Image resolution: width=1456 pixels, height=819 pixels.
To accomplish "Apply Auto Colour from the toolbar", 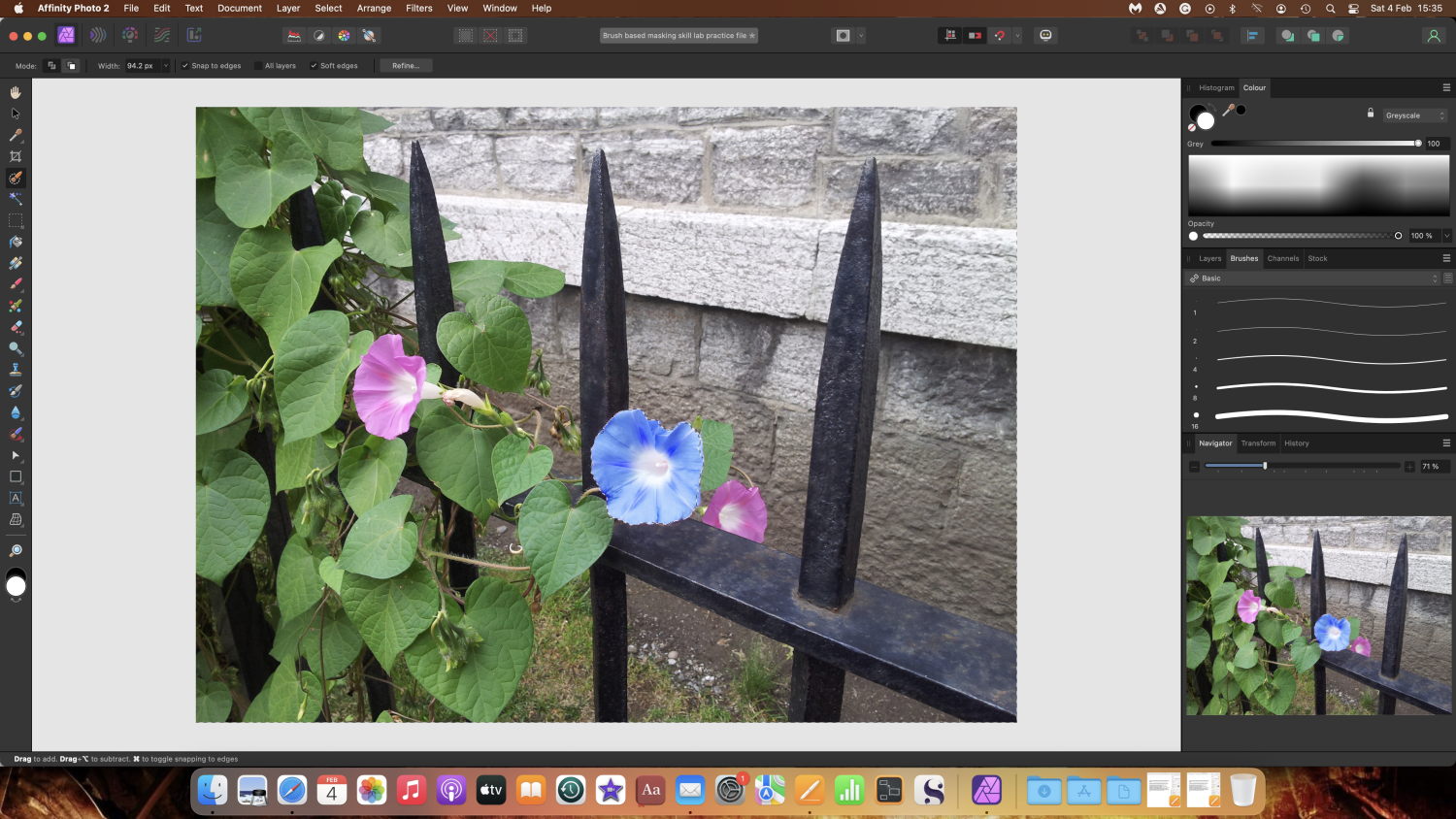I will [343, 35].
